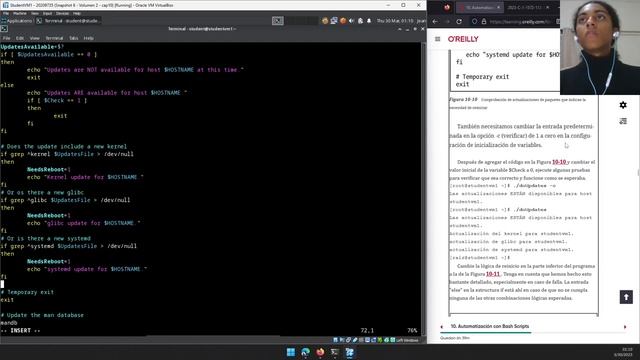Click the '# Does the update include a new kernel' line
640x360 pixels.
[64, 146]
